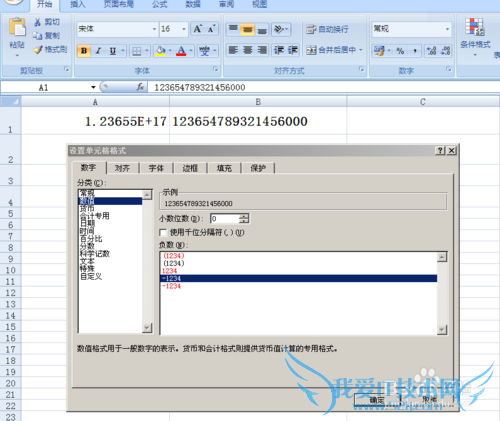Apply the yellow fill color
The height and width of the screenshot is (421, 500).
point(161,51)
